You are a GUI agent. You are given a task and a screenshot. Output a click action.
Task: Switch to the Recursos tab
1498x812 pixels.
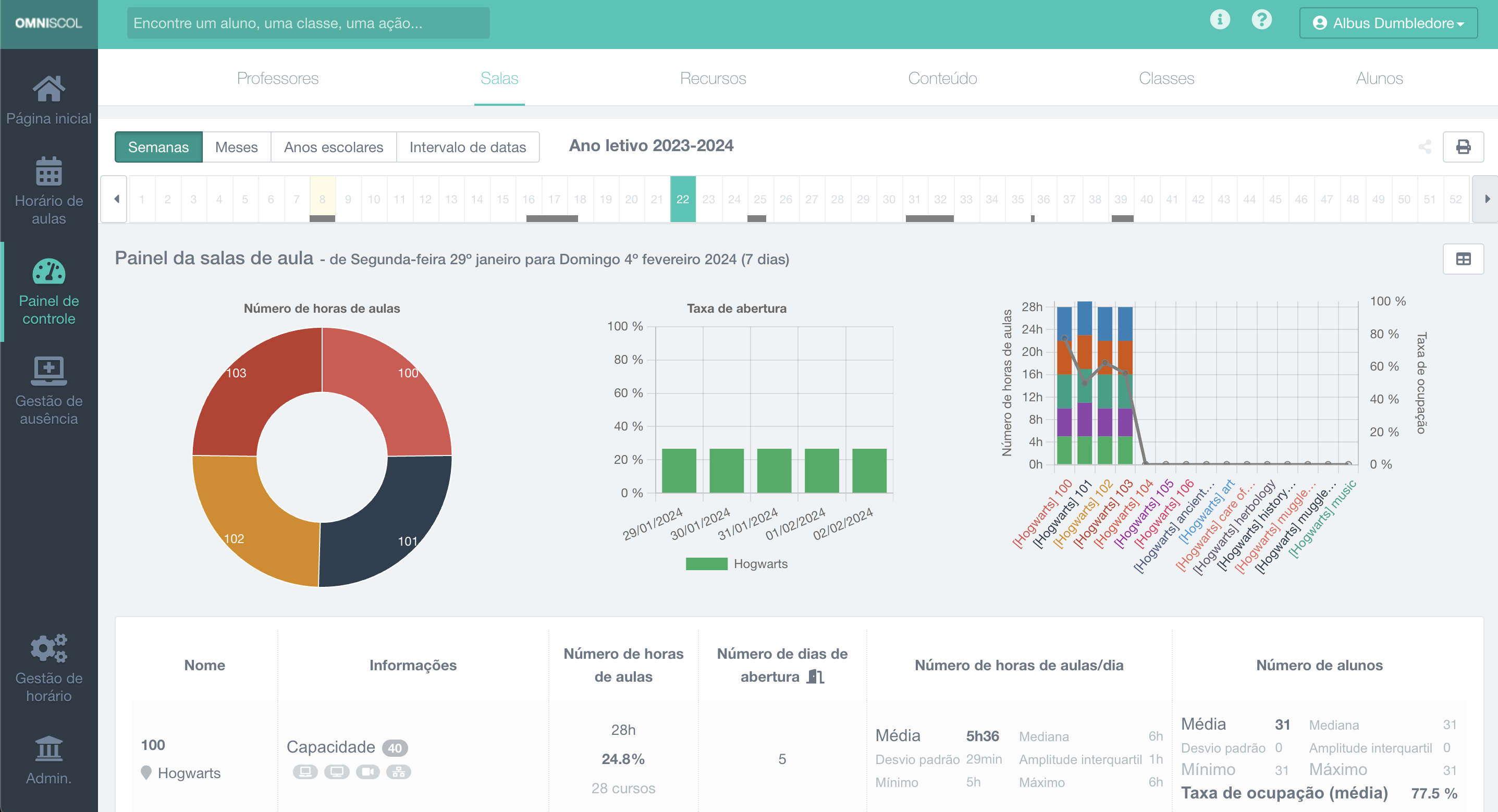(713, 78)
